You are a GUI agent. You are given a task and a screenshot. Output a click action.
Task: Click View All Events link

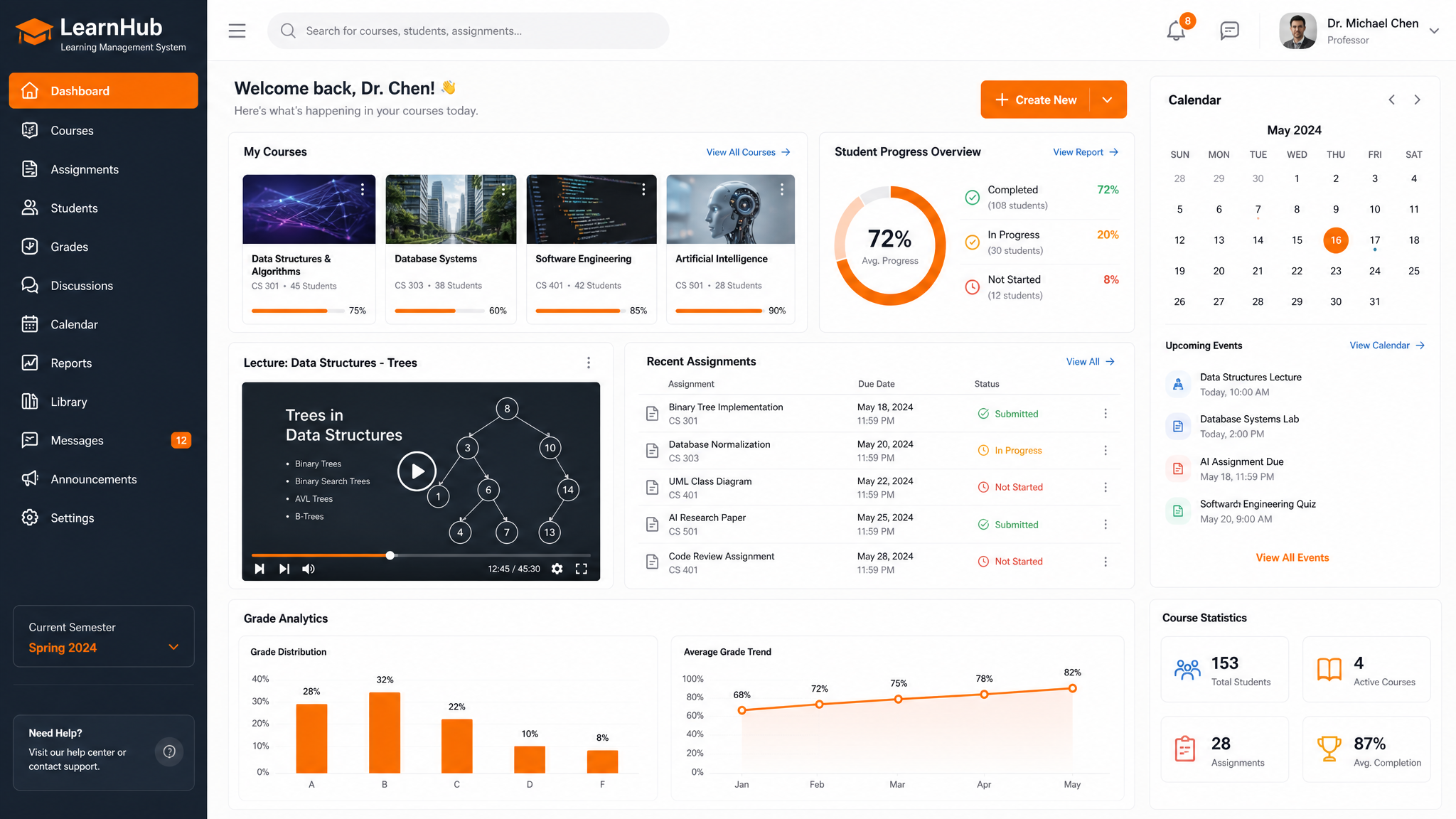(1292, 557)
